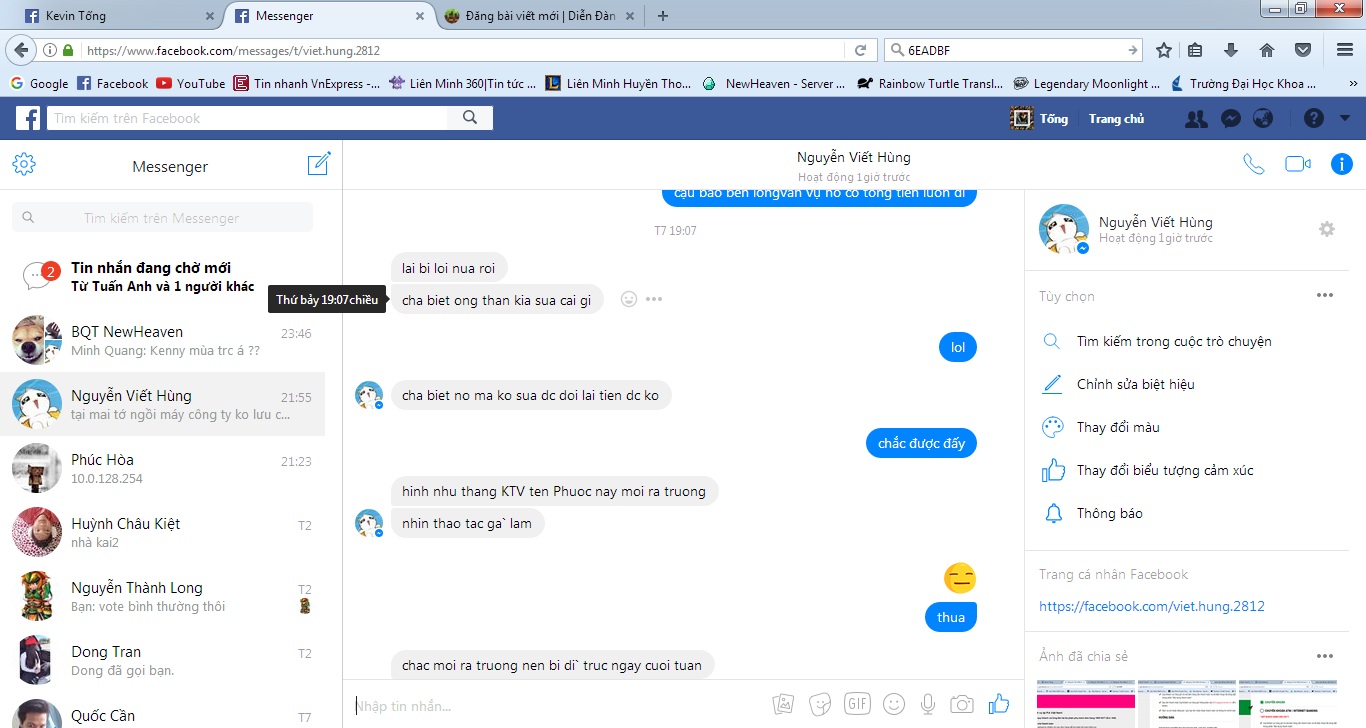Attach a photo using the image icon

coord(784,704)
